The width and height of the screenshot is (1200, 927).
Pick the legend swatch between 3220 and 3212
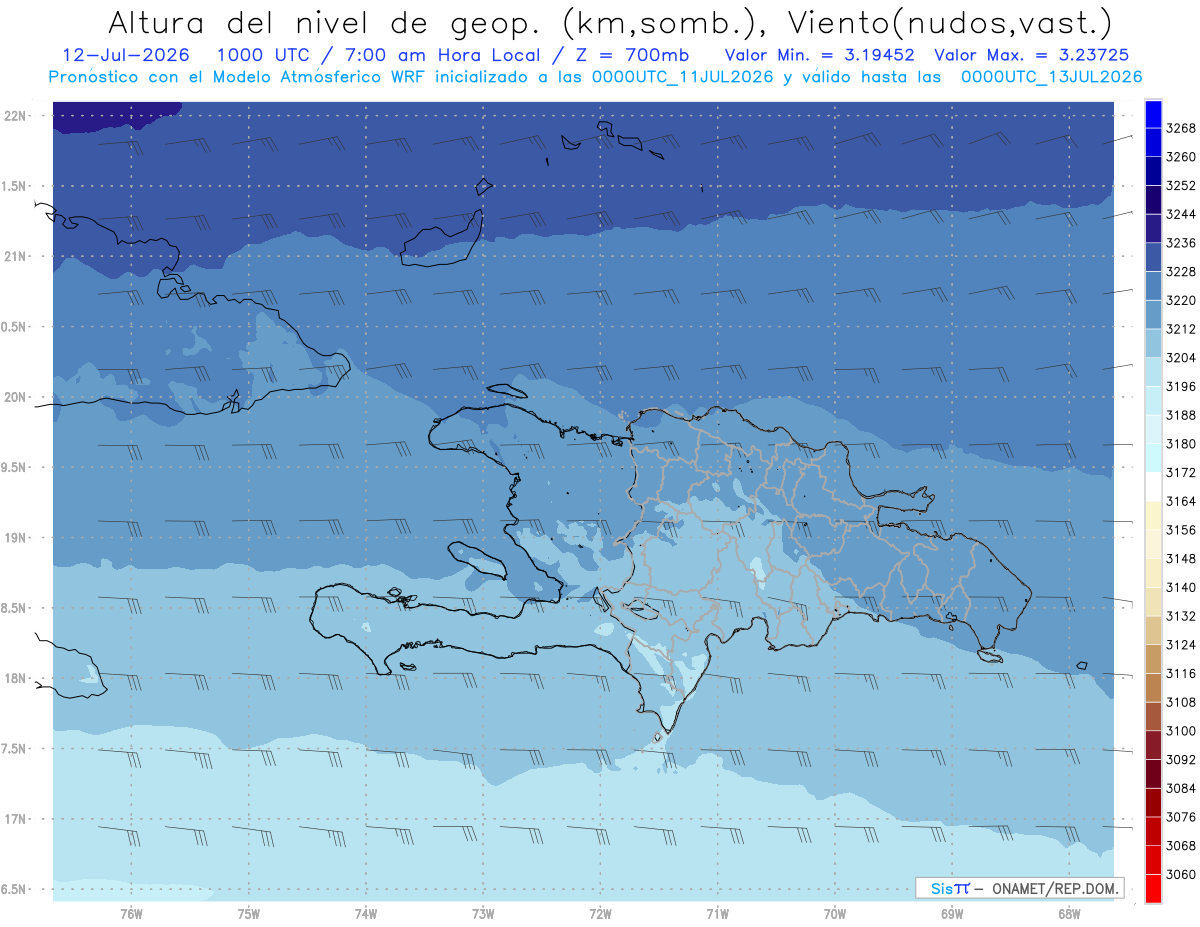point(1153,314)
